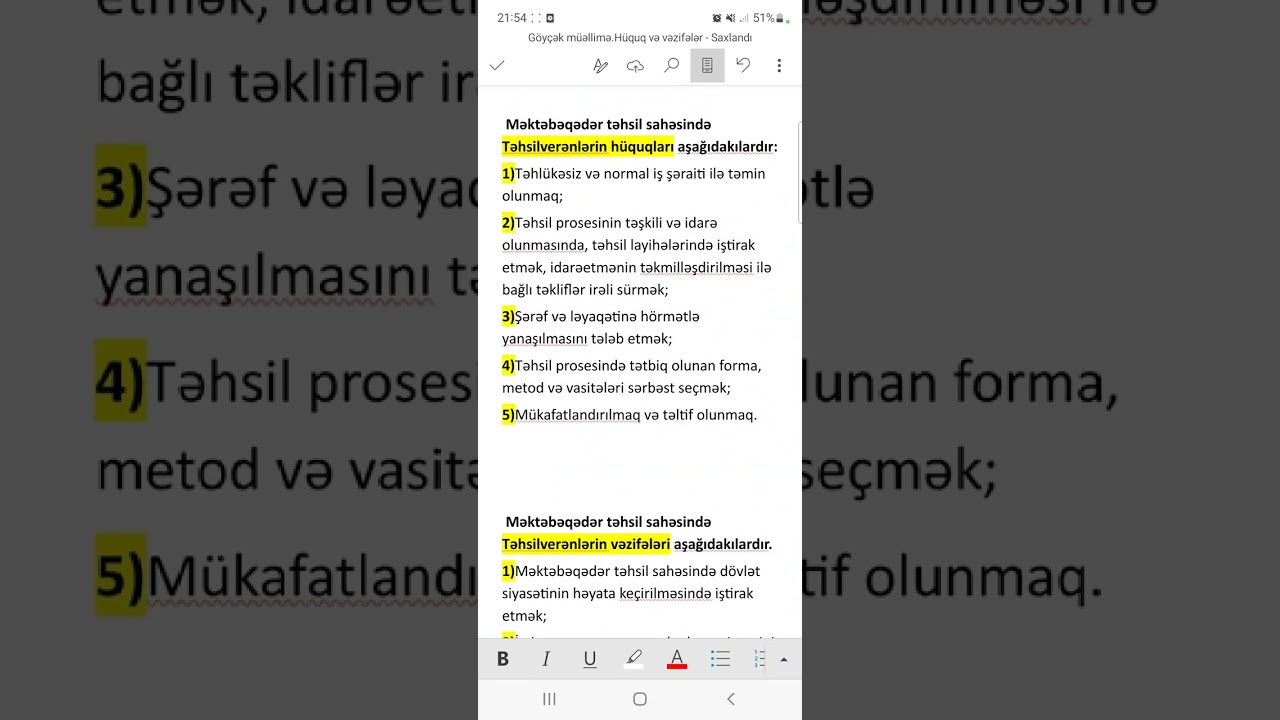Insert a bulleted list
Image resolution: width=1280 pixels, height=720 pixels.
coord(720,659)
